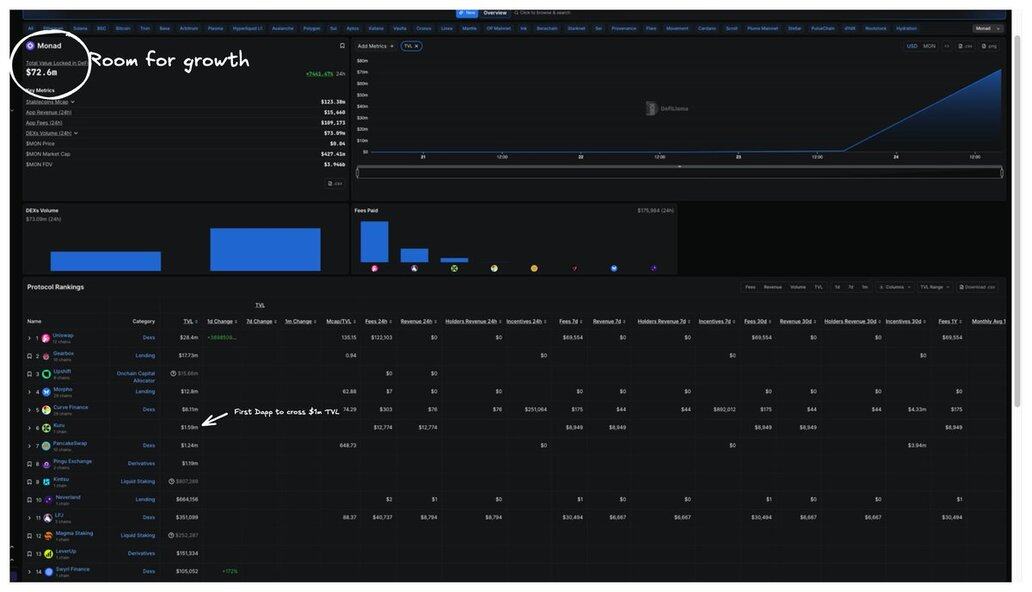Screen dimensions: 1032x592
Task: Expand the Uniswap row chevron
Action: pos(29,338)
